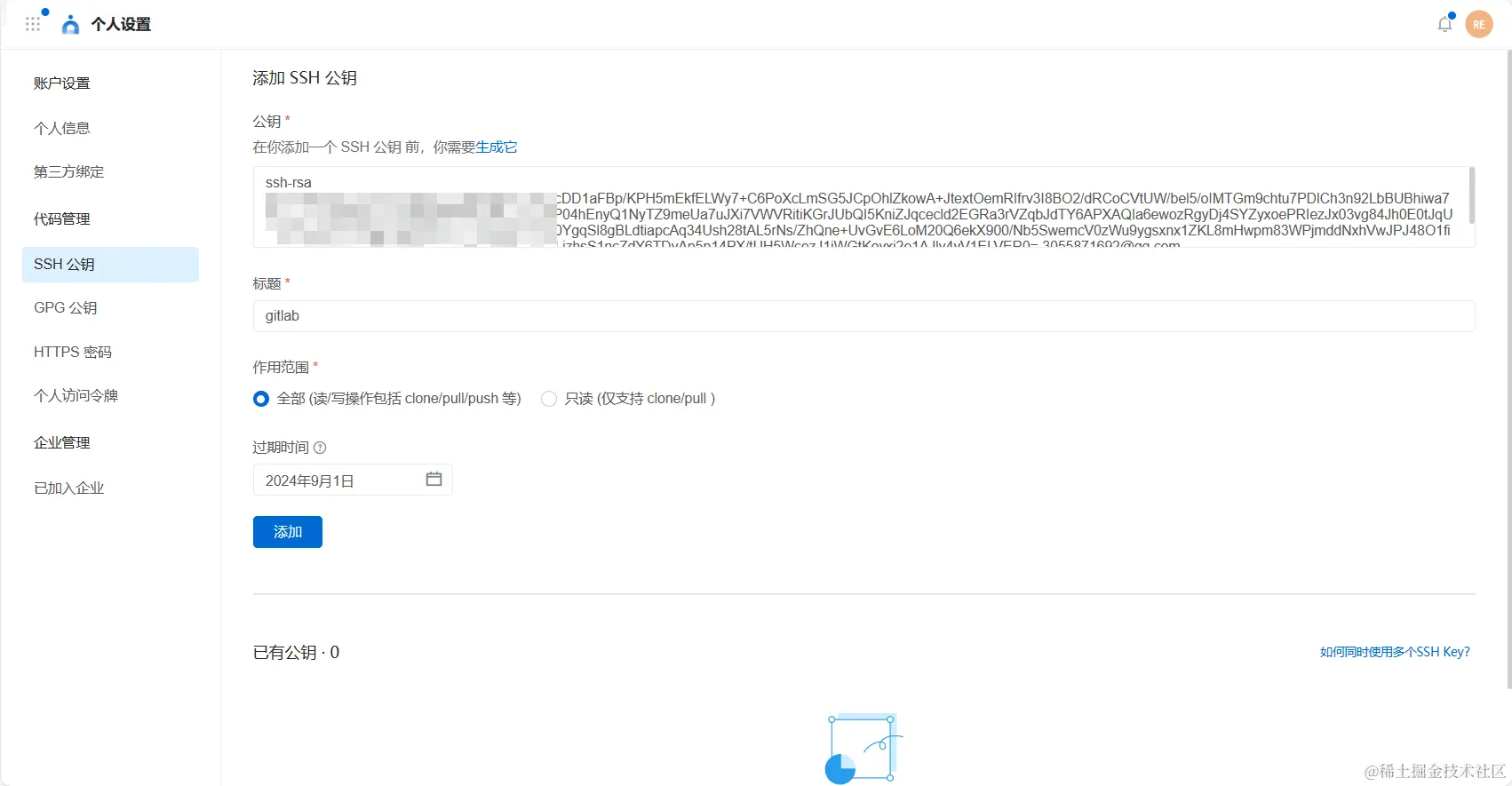Select 只读 clone/pull scope radio
Screen dimensions: 1512x786
click(549, 399)
